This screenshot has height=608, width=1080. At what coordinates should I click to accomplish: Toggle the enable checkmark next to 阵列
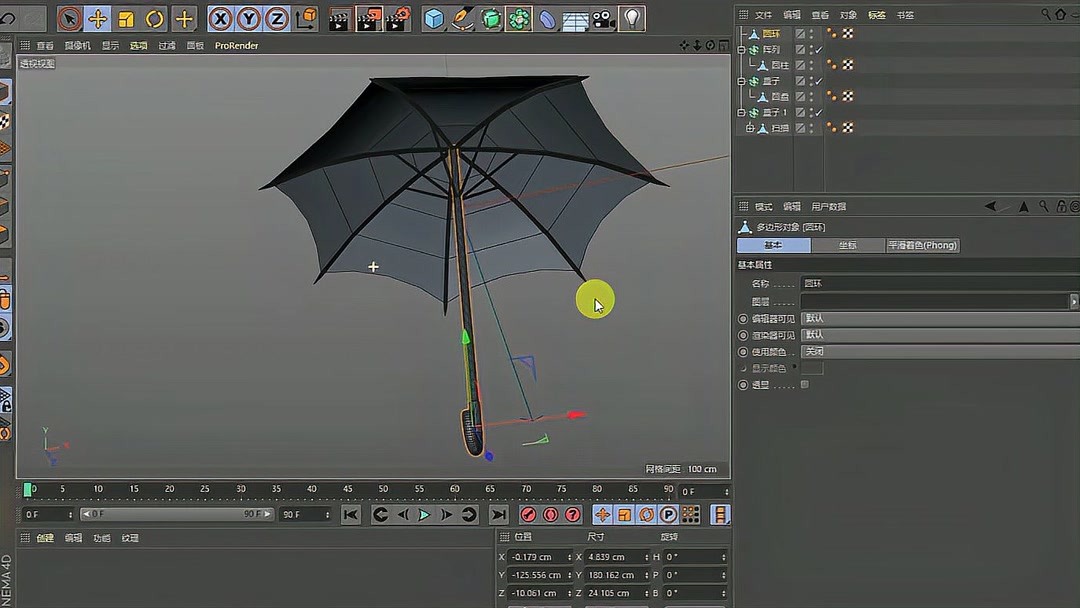pyautogui.click(x=818, y=50)
